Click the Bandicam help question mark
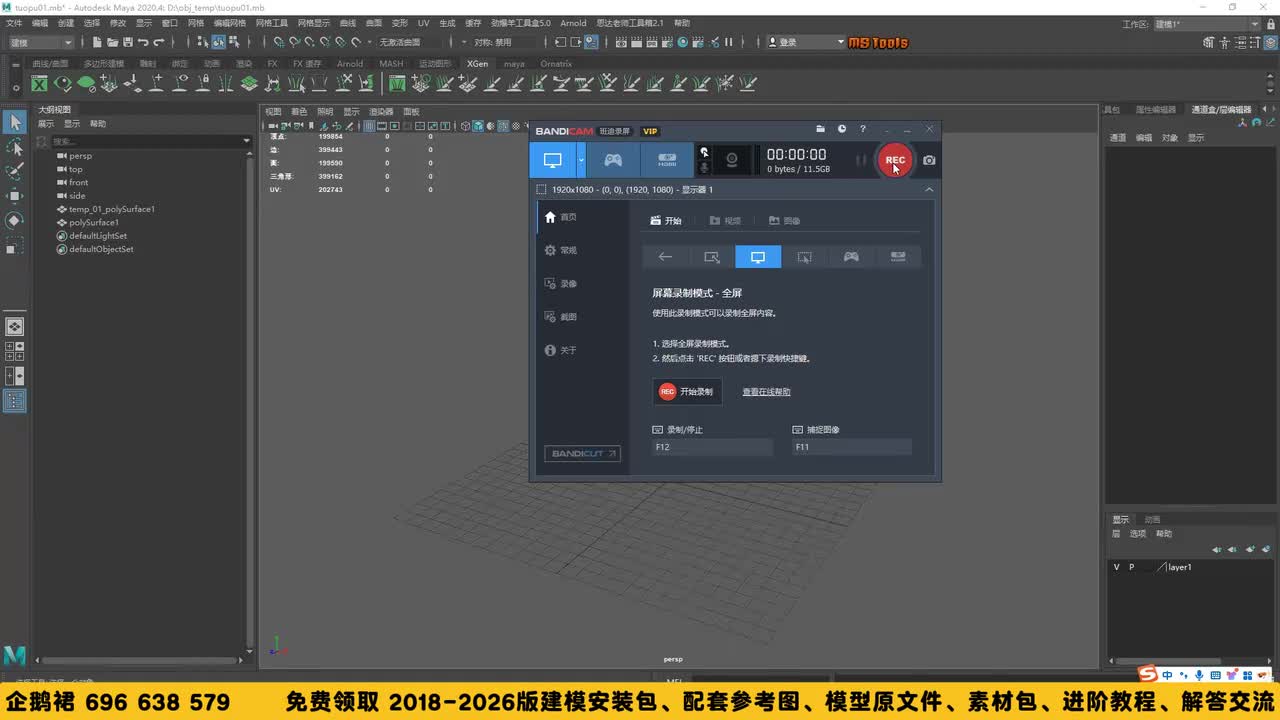This screenshot has height=720, width=1280. [x=863, y=129]
